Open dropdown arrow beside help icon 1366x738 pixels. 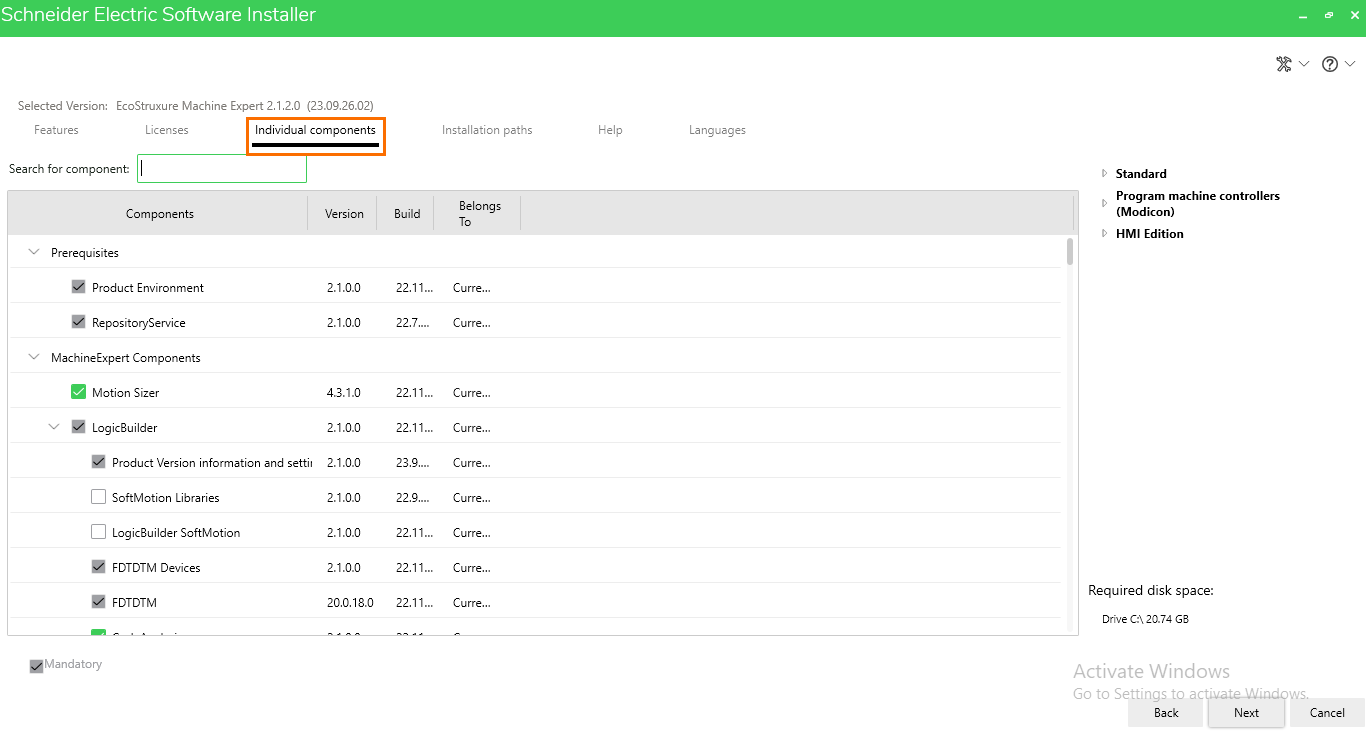pos(1350,64)
